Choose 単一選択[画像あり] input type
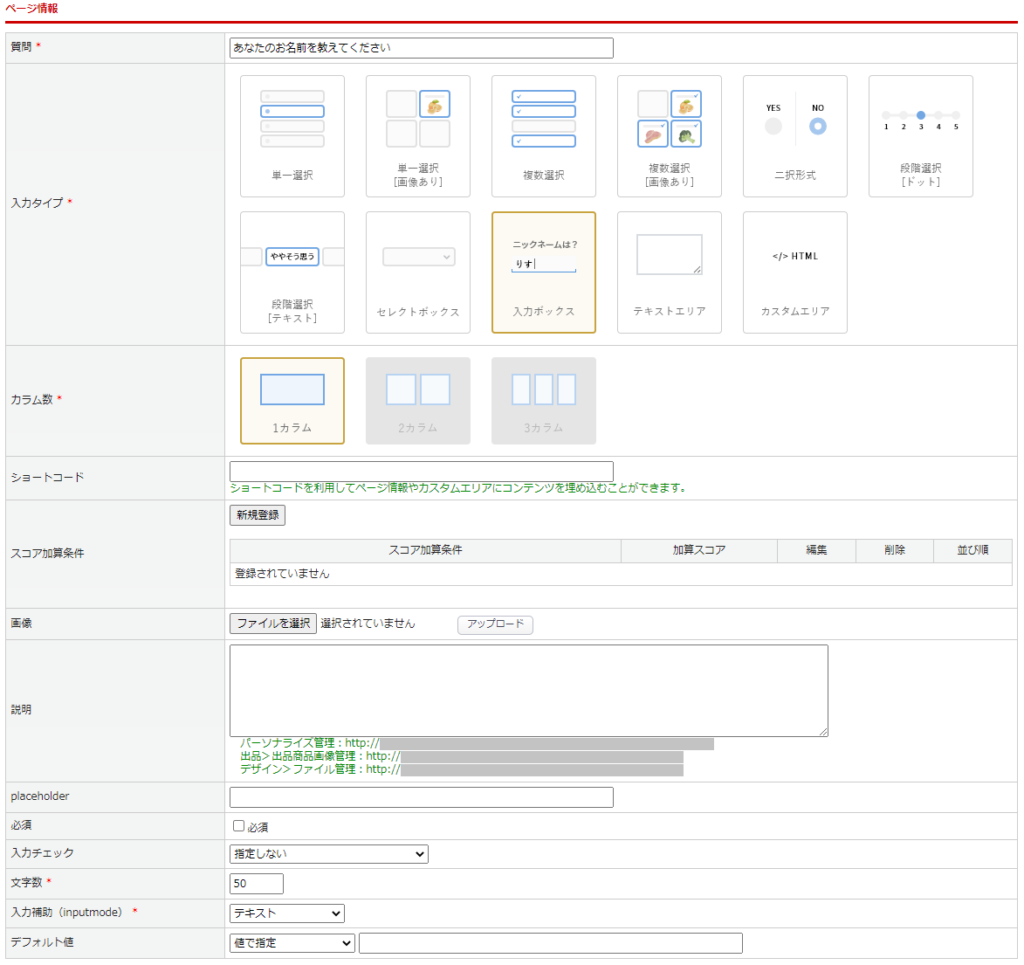 [x=418, y=136]
